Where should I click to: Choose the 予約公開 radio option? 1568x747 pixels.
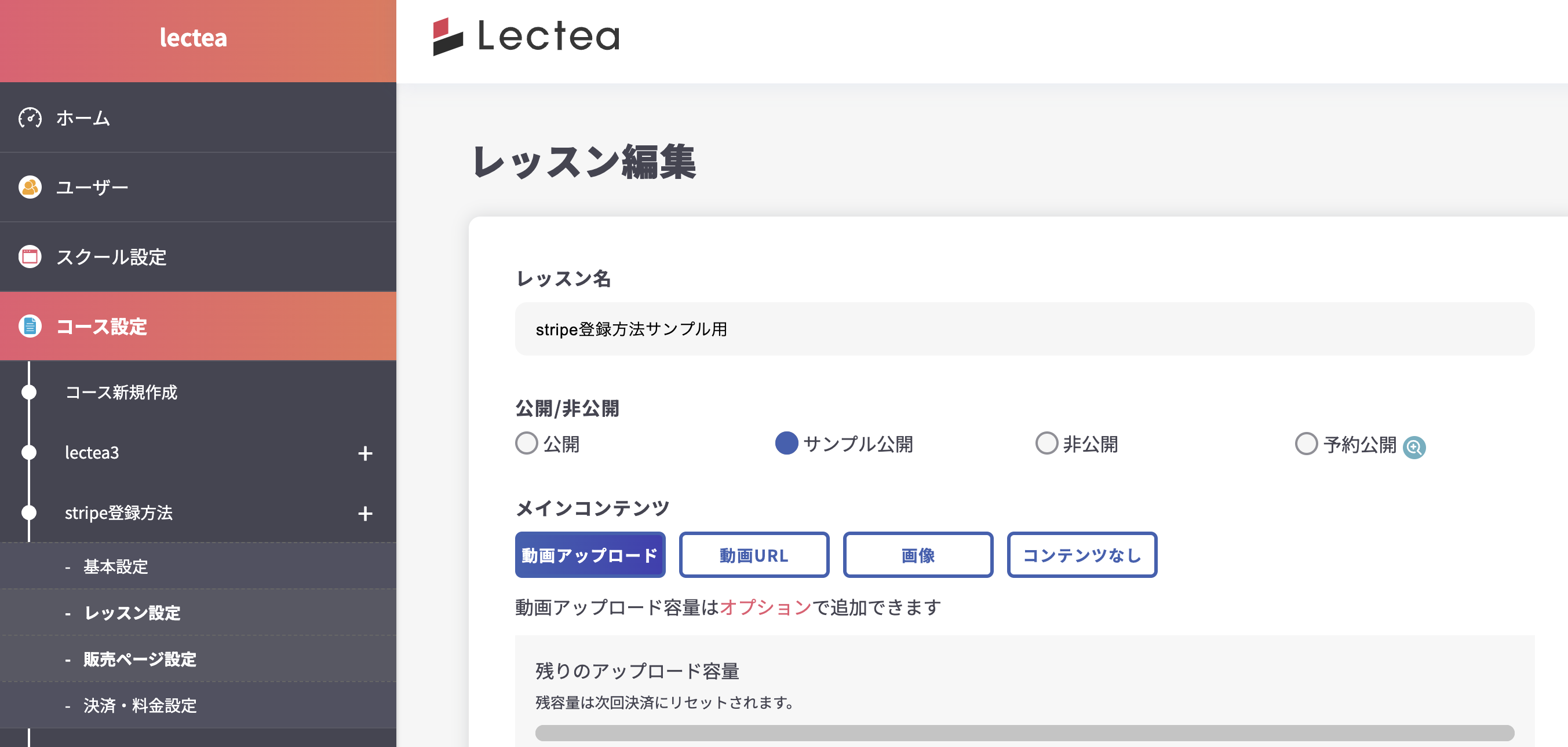[x=1306, y=444]
